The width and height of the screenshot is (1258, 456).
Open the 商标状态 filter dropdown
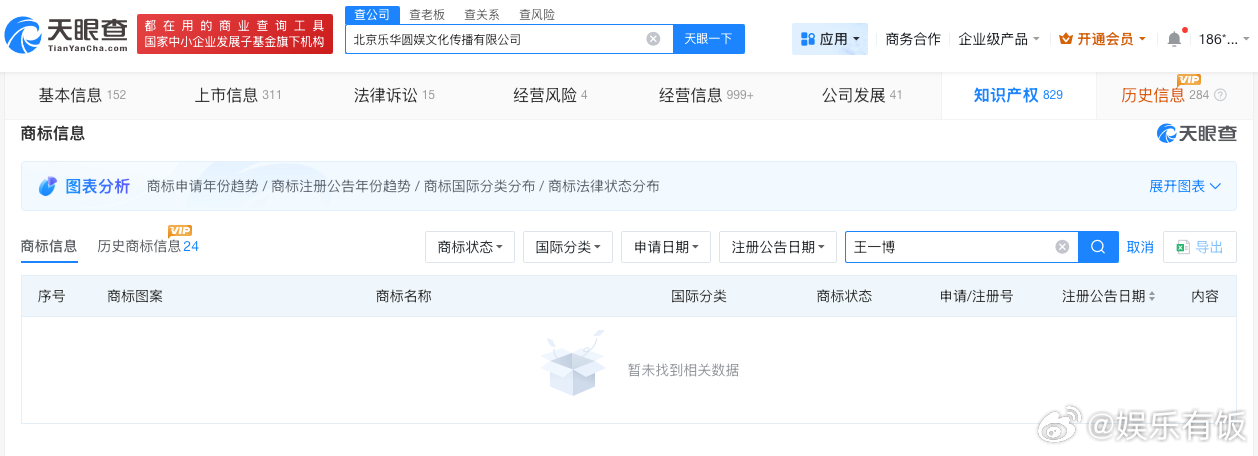[x=470, y=247]
